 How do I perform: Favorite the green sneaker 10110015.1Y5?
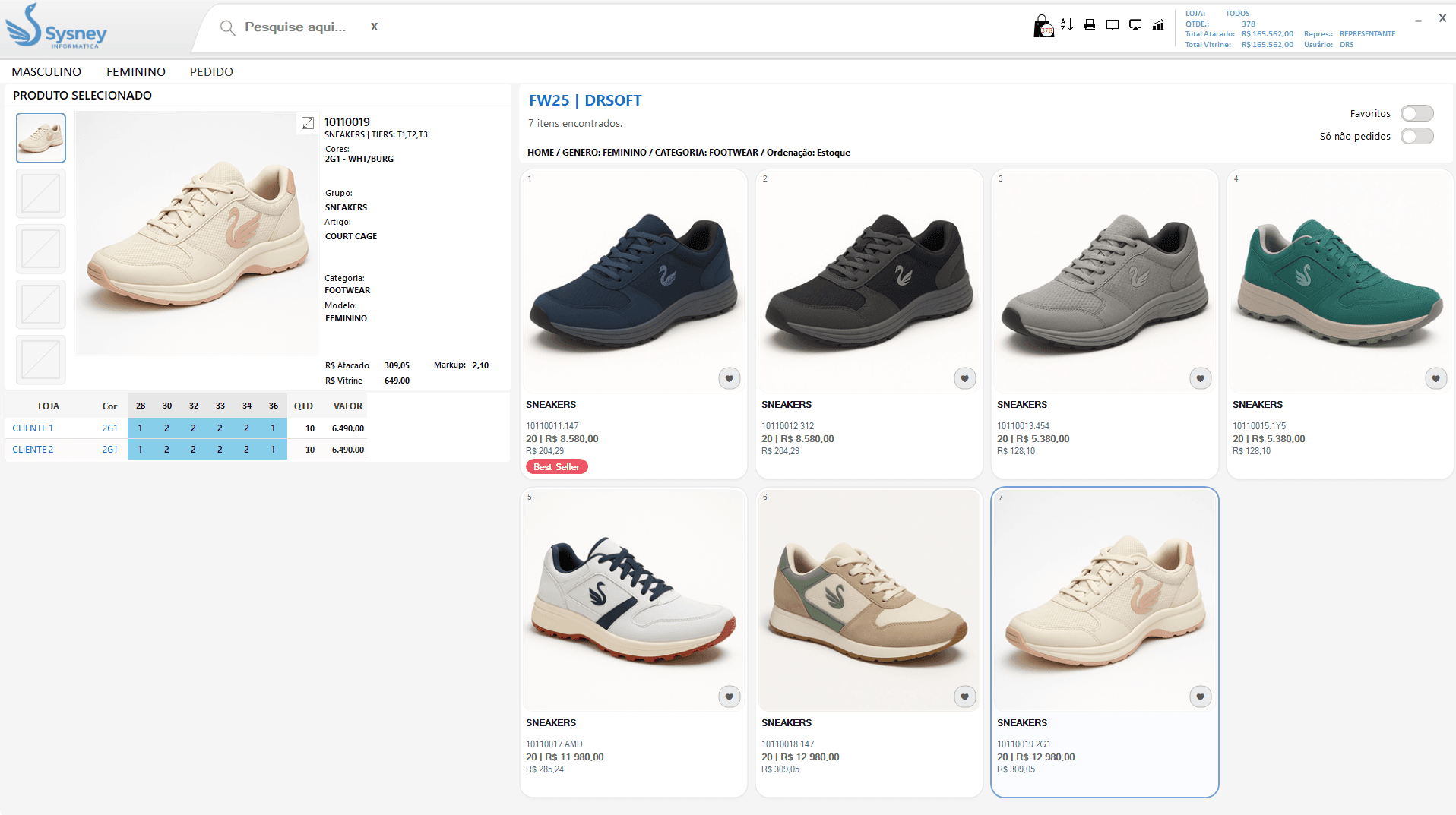tap(1436, 378)
